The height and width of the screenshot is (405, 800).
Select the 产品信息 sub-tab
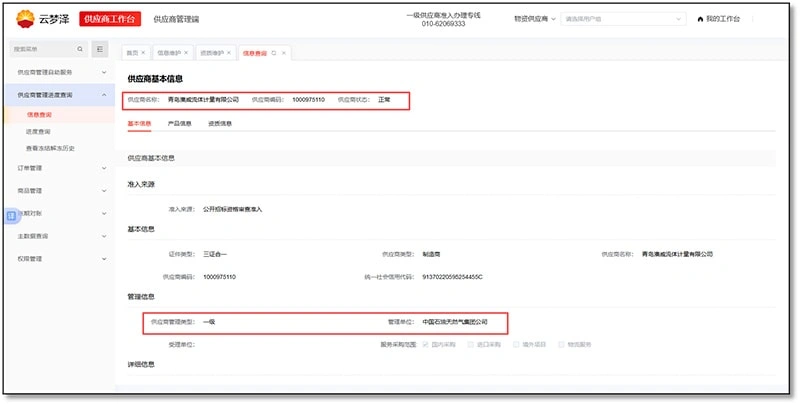180,123
